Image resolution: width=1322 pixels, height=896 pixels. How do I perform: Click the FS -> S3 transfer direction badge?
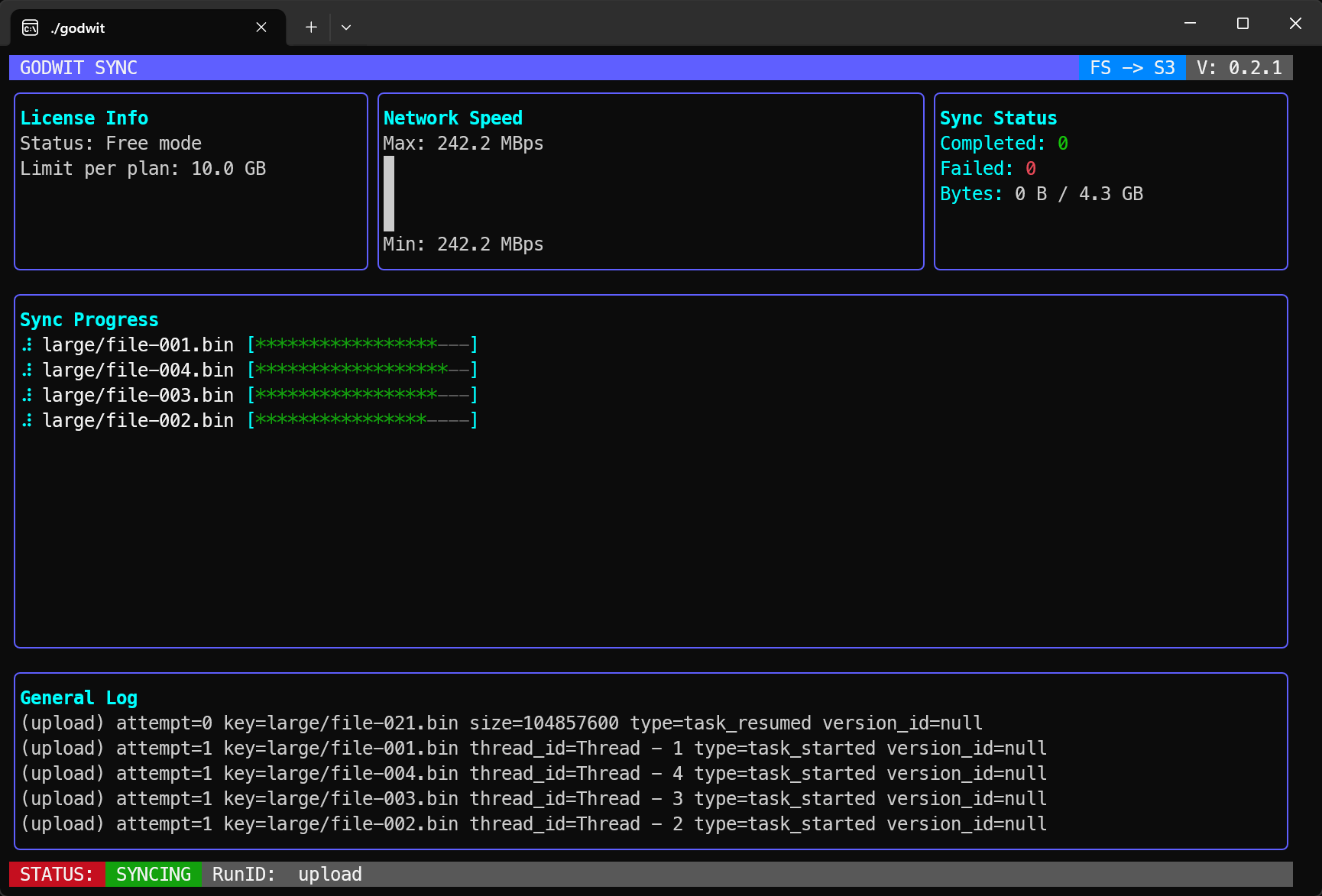coord(1132,67)
